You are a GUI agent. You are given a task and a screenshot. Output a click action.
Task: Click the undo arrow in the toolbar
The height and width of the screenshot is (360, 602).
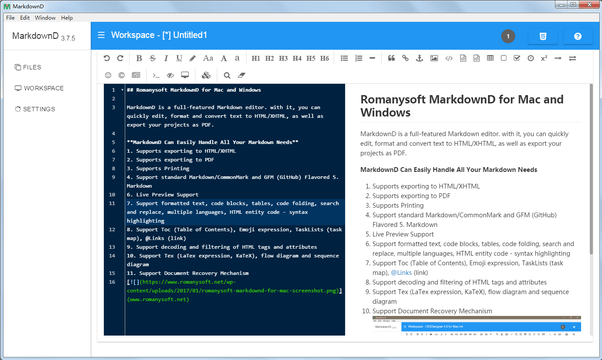[x=107, y=58]
